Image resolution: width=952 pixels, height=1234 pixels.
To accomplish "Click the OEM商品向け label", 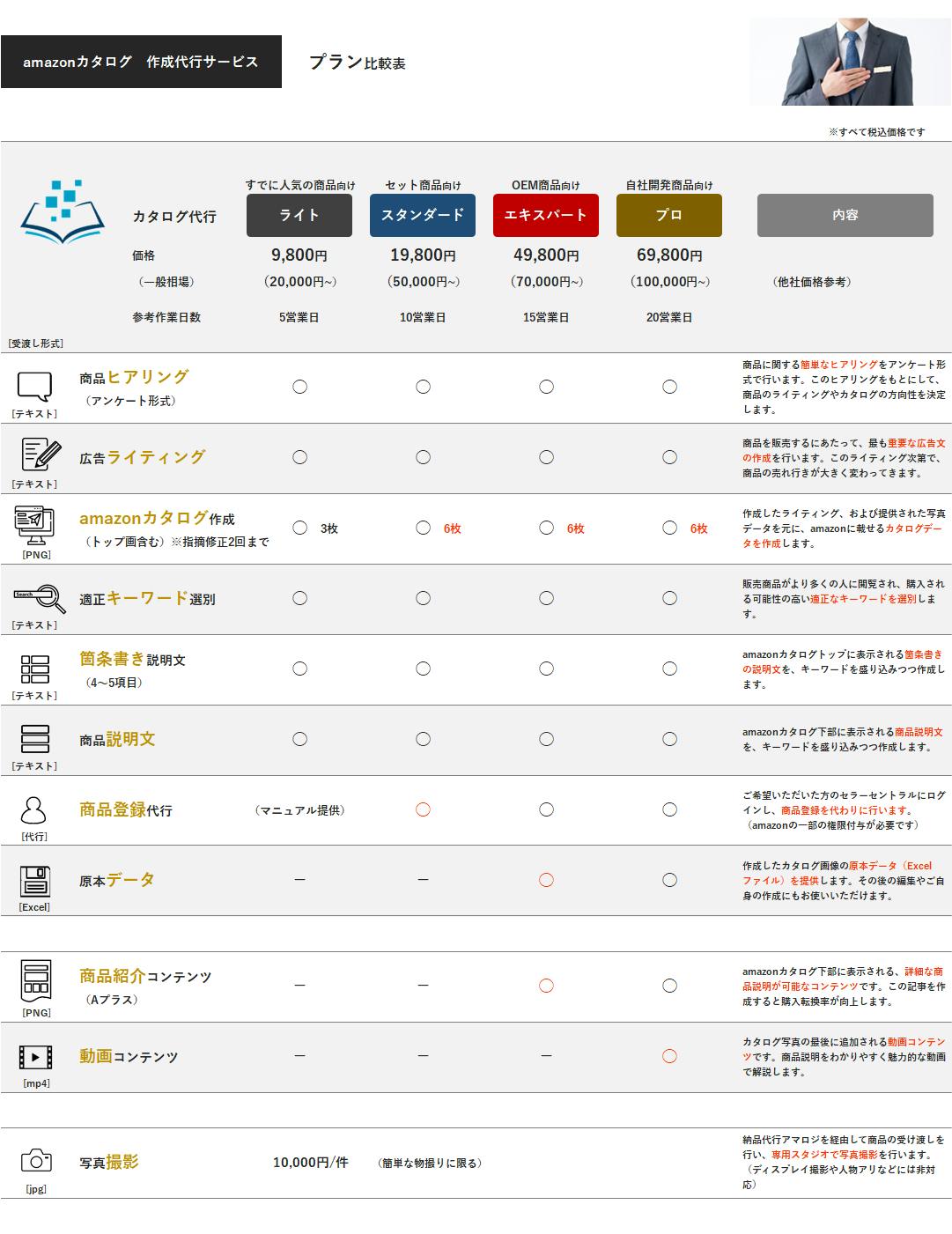I will pos(546,185).
